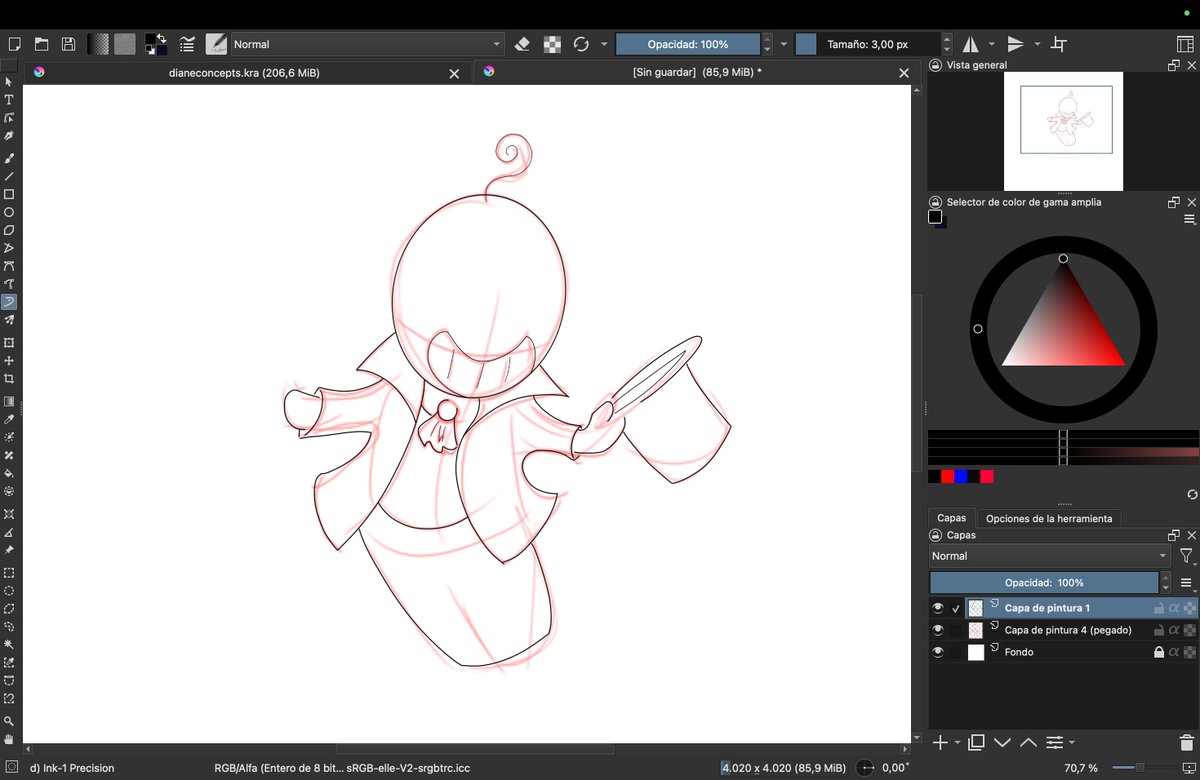Pick the Color Sampler eyedropper tool

tap(9, 419)
